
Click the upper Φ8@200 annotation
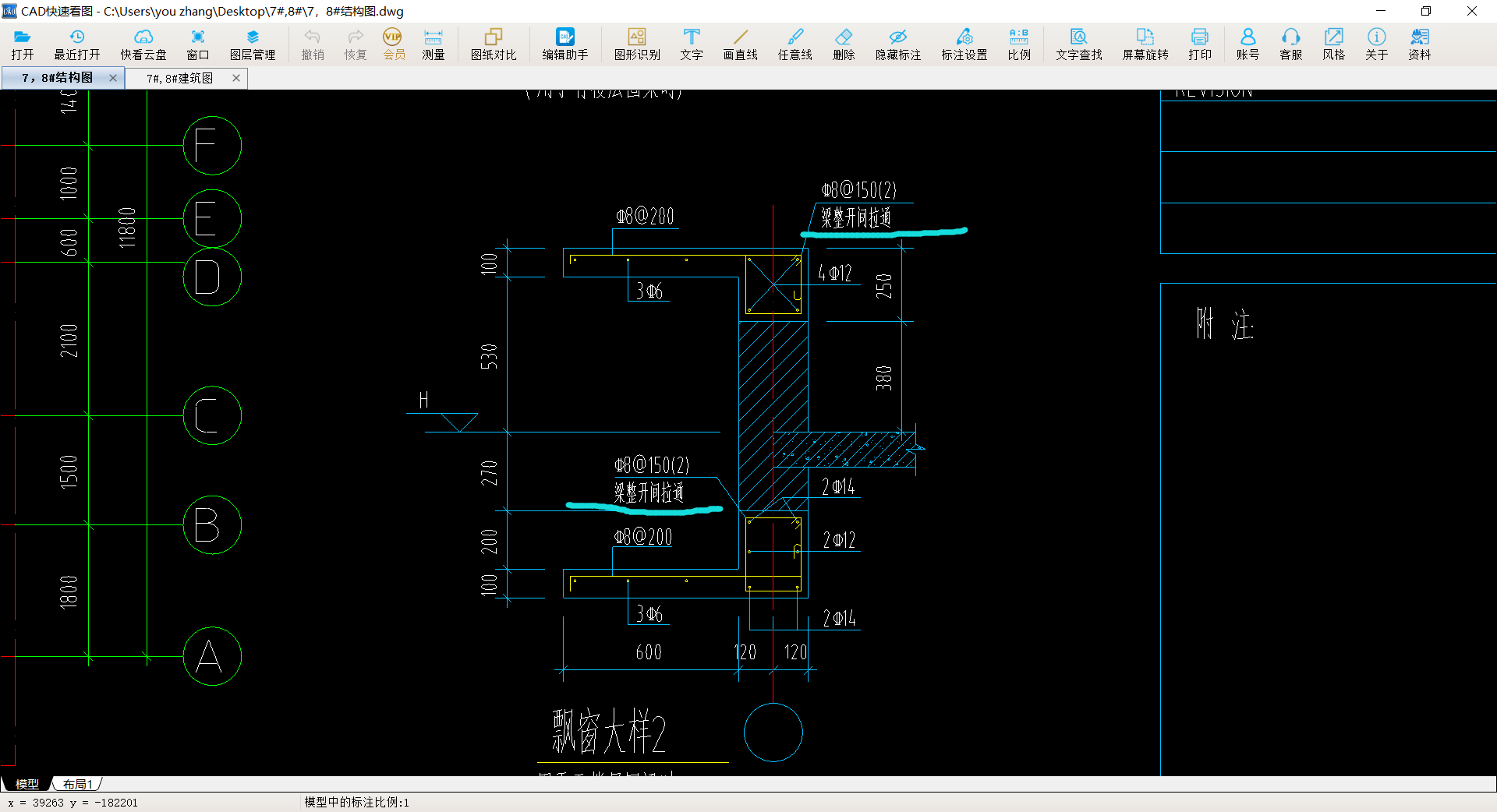(645, 216)
